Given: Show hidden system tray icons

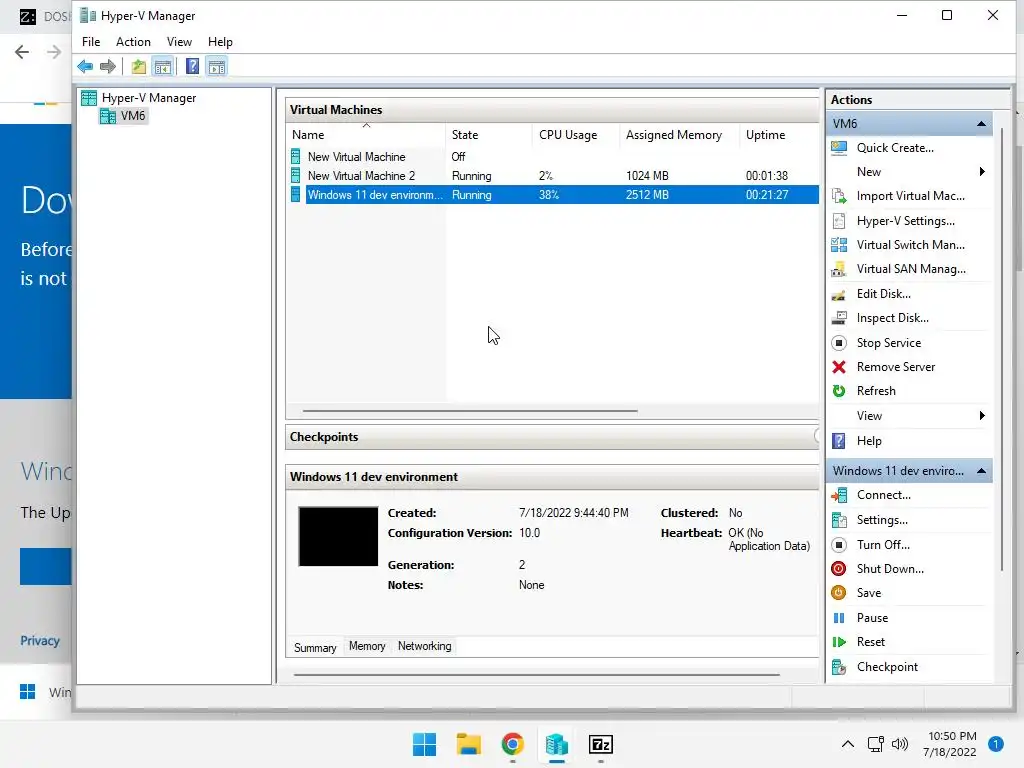Looking at the screenshot, I should [x=848, y=744].
